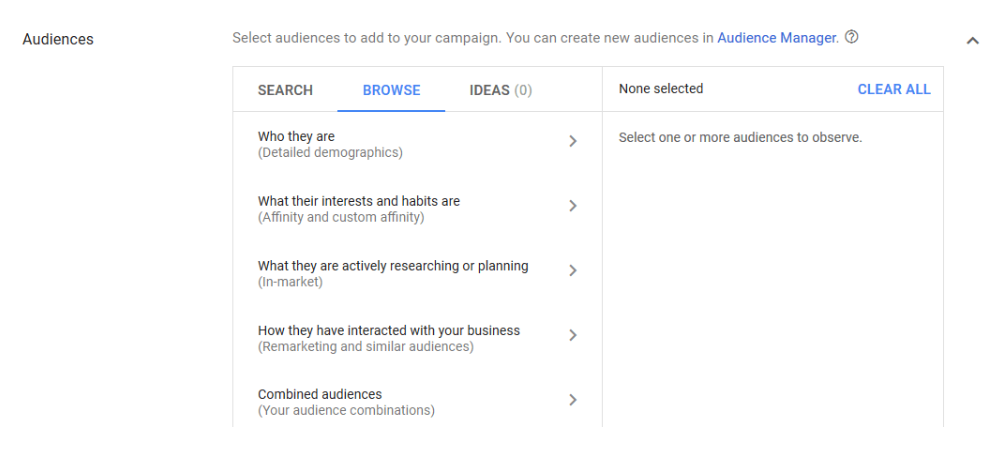Switch to the SEARCH tab

point(285,90)
